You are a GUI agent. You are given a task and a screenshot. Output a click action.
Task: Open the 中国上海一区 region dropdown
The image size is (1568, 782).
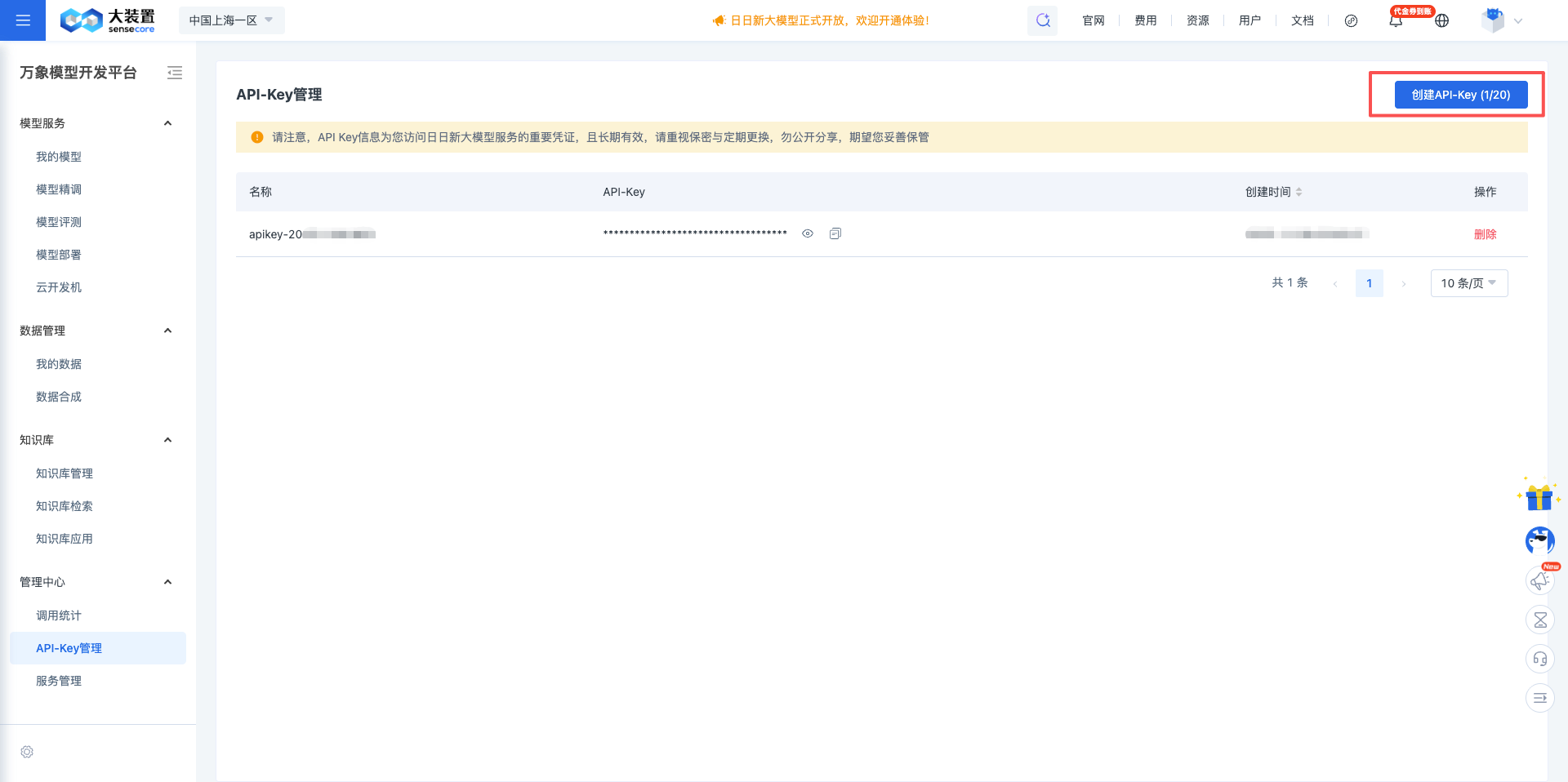[231, 20]
